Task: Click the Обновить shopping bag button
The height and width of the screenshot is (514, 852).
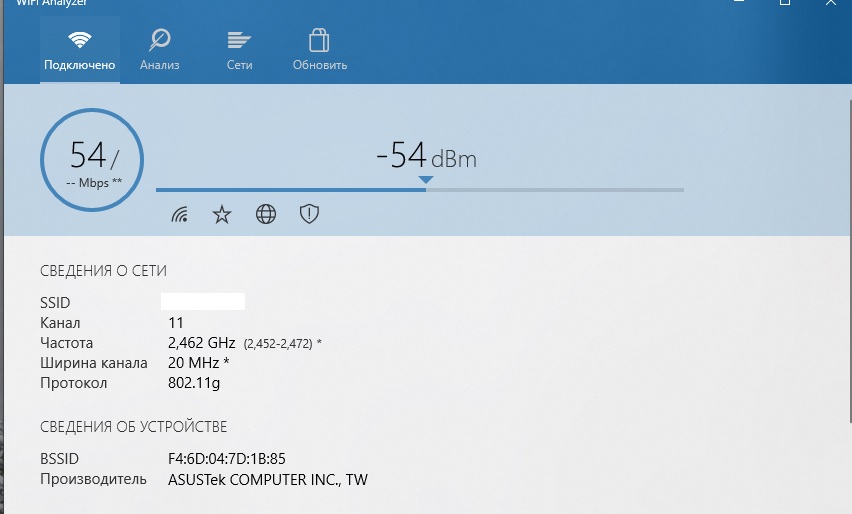Action: point(320,50)
